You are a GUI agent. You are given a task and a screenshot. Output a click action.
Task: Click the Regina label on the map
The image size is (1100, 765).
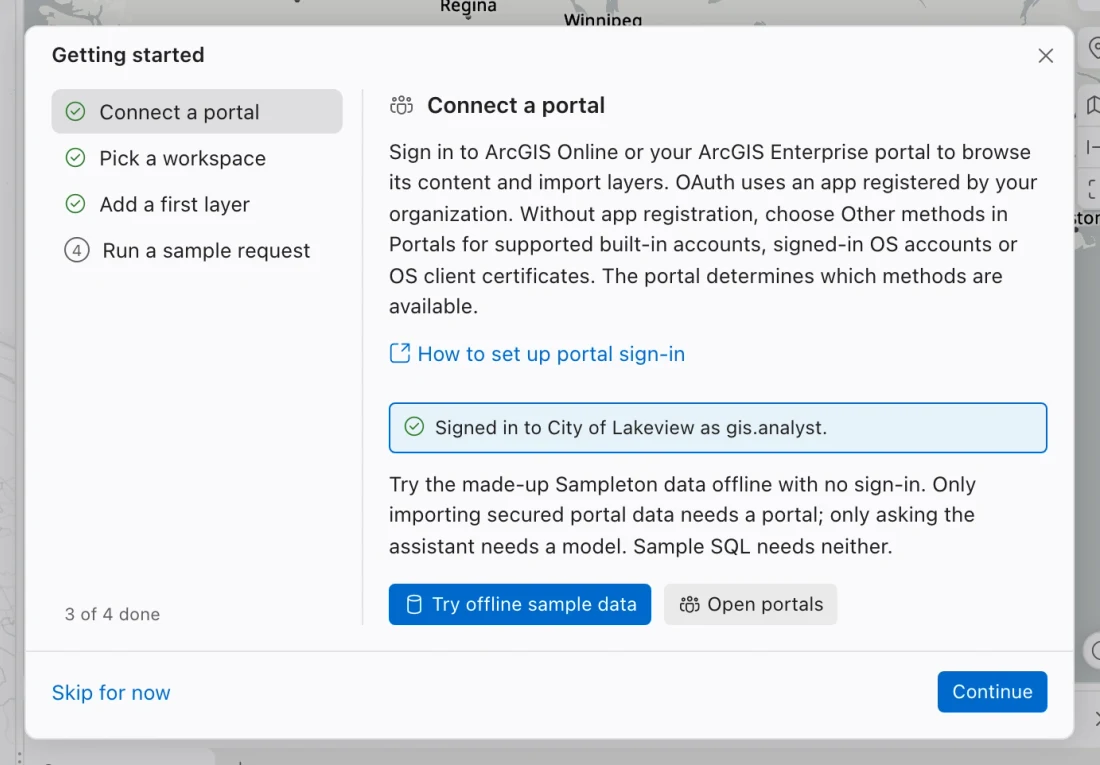pos(468,7)
